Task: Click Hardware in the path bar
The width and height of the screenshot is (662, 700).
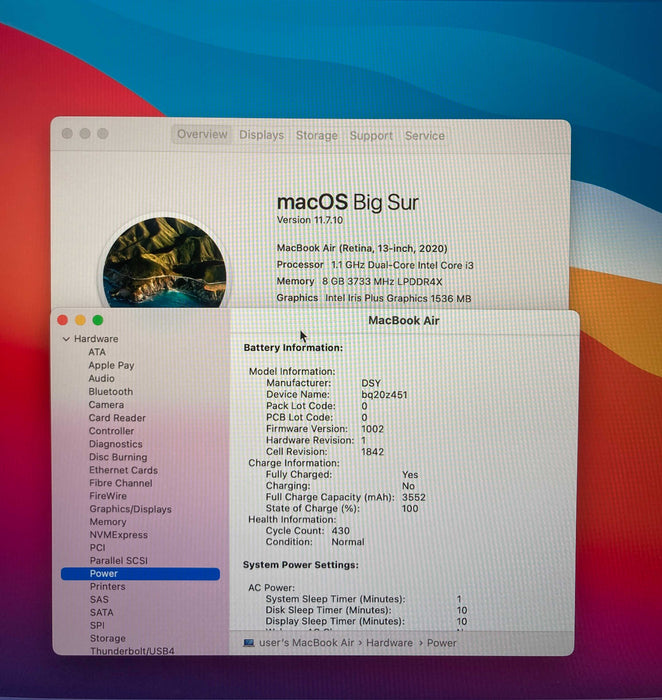Action: [x=389, y=643]
